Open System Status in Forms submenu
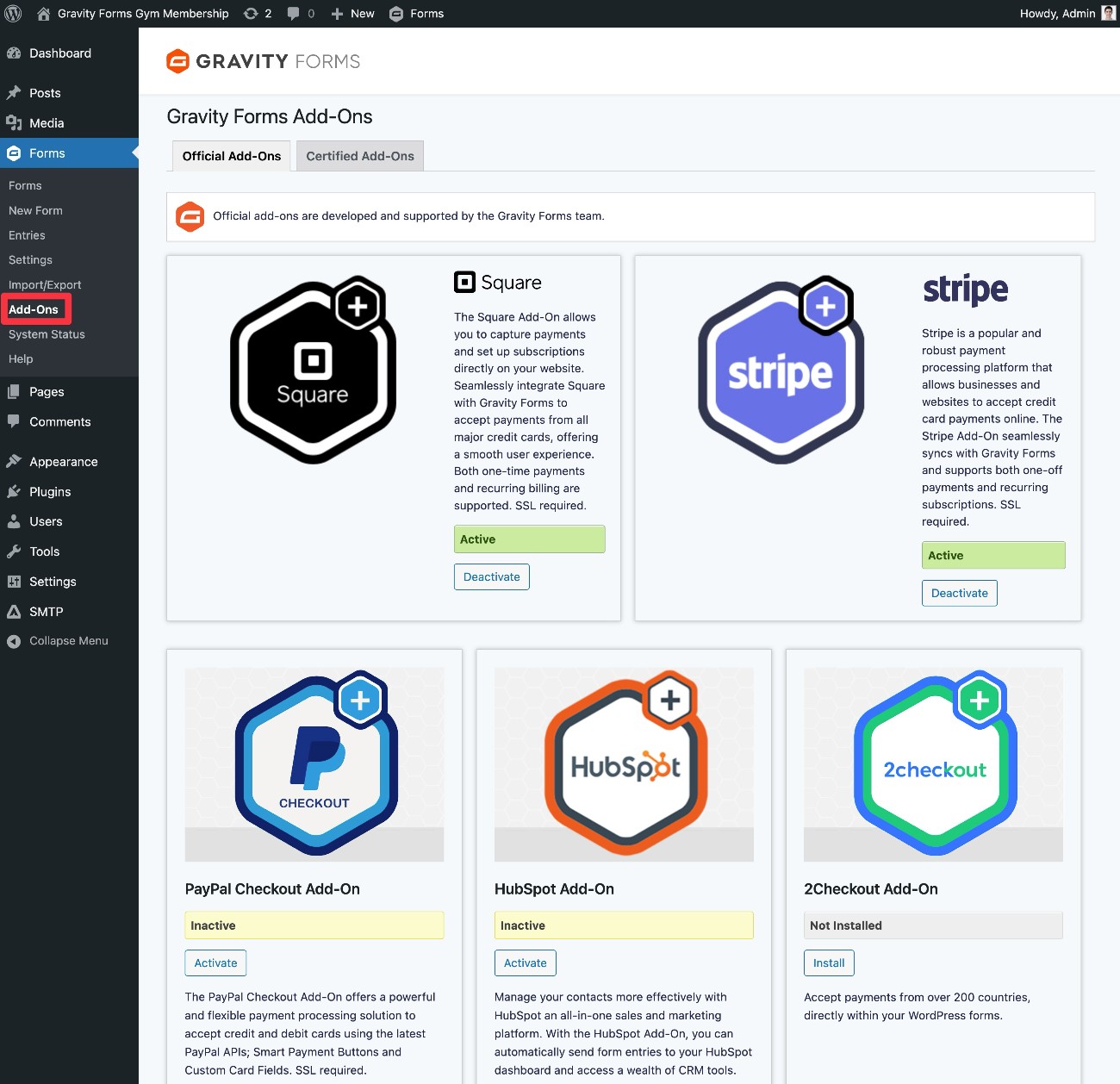The image size is (1120, 1084). pyautogui.click(x=47, y=334)
